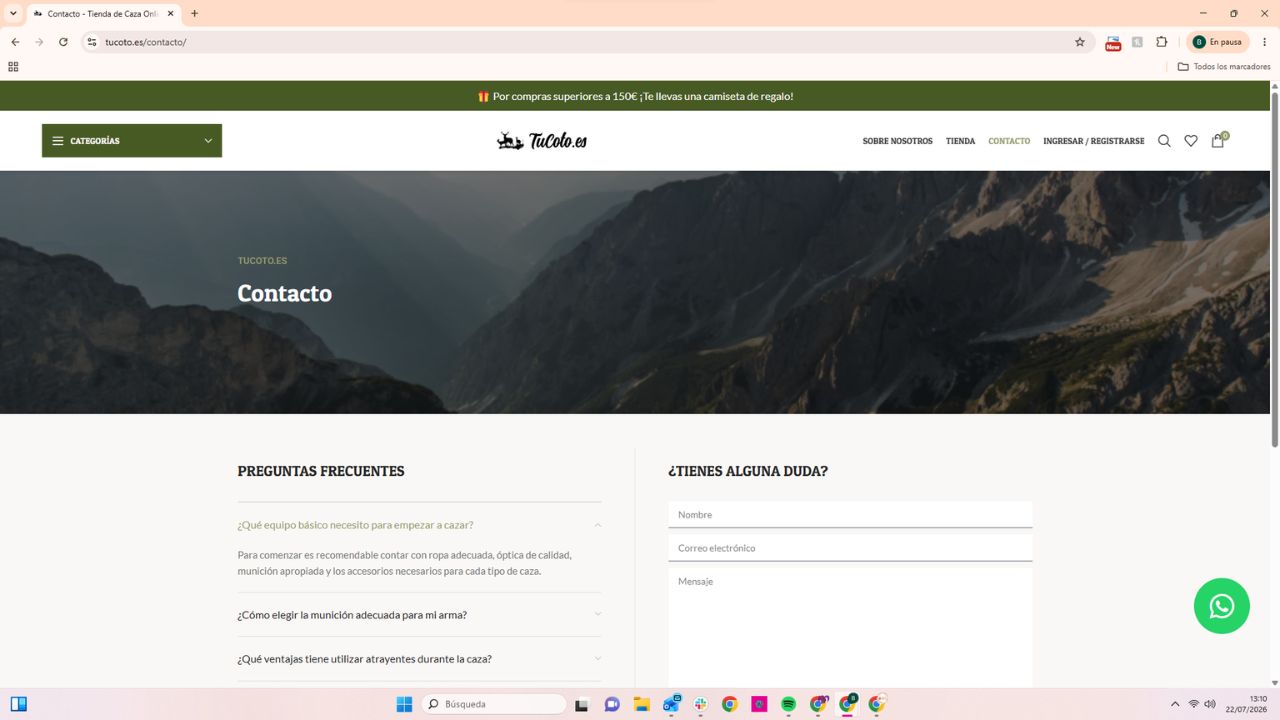This screenshot has width=1280, height=720.
Task: Click the browser address bar URL
Action: tap(146, 42)
